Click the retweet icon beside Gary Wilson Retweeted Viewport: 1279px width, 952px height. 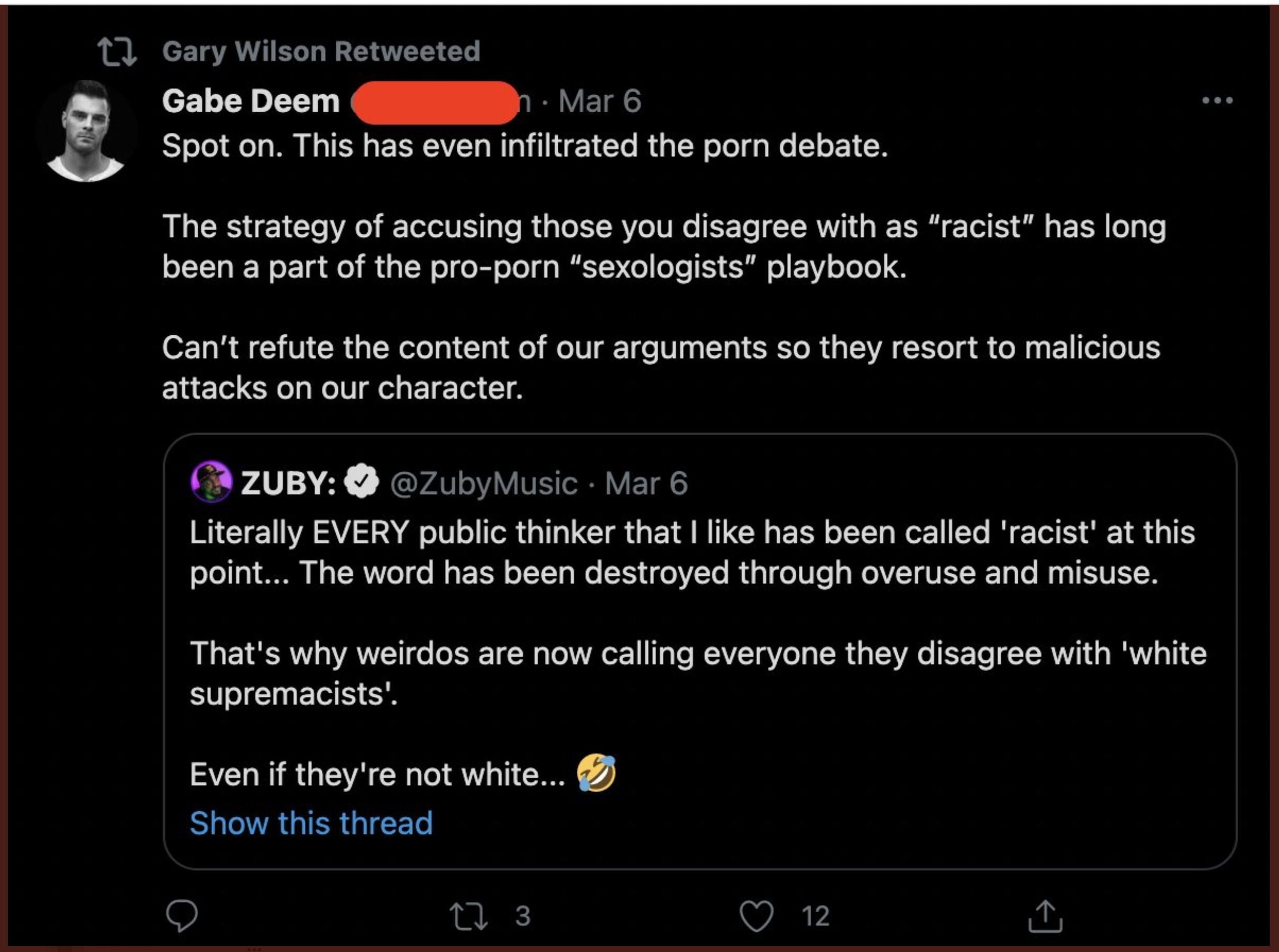[x=117, y=52]
